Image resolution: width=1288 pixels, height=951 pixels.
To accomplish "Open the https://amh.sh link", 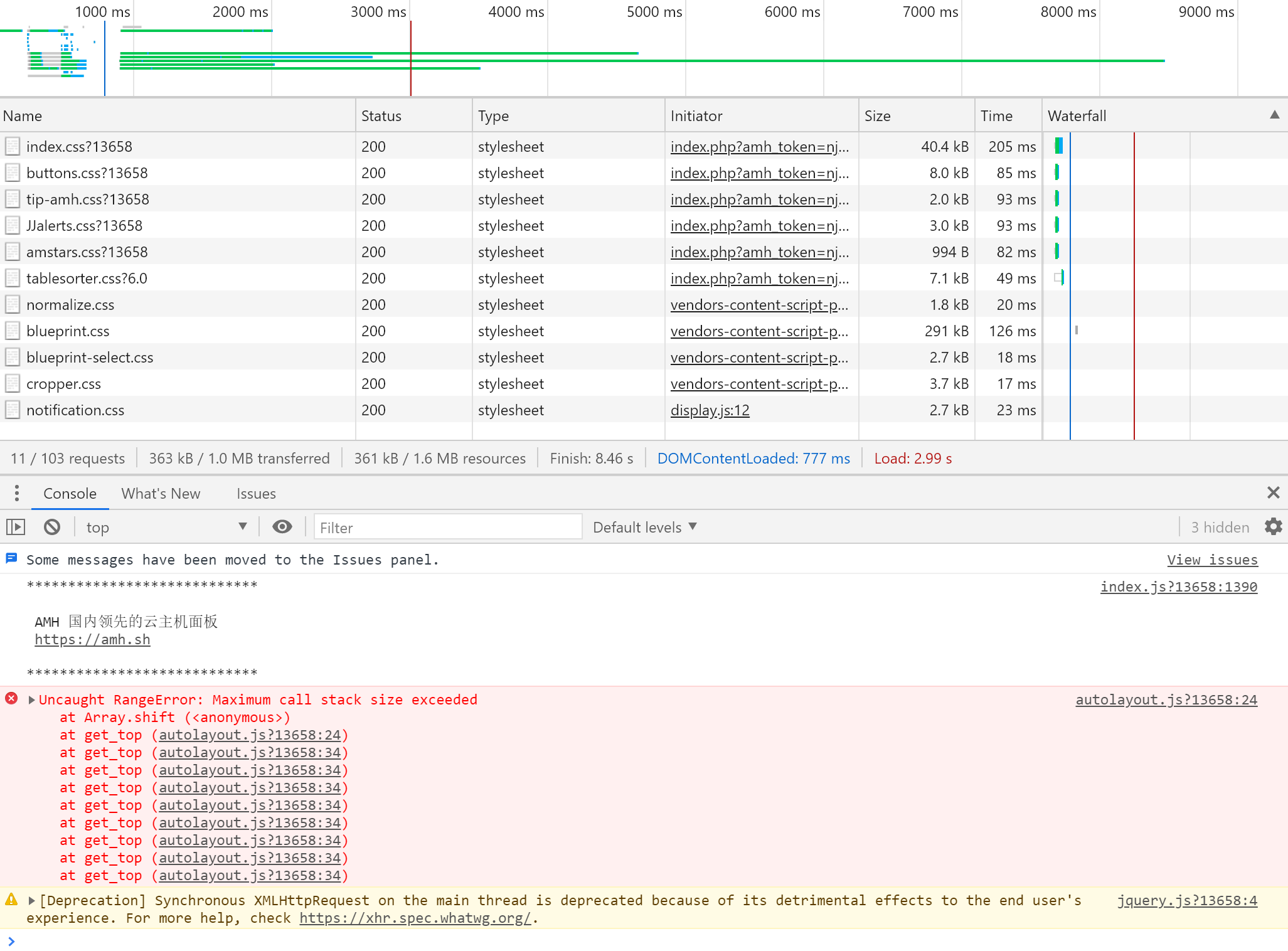I will tap(92, 639).
